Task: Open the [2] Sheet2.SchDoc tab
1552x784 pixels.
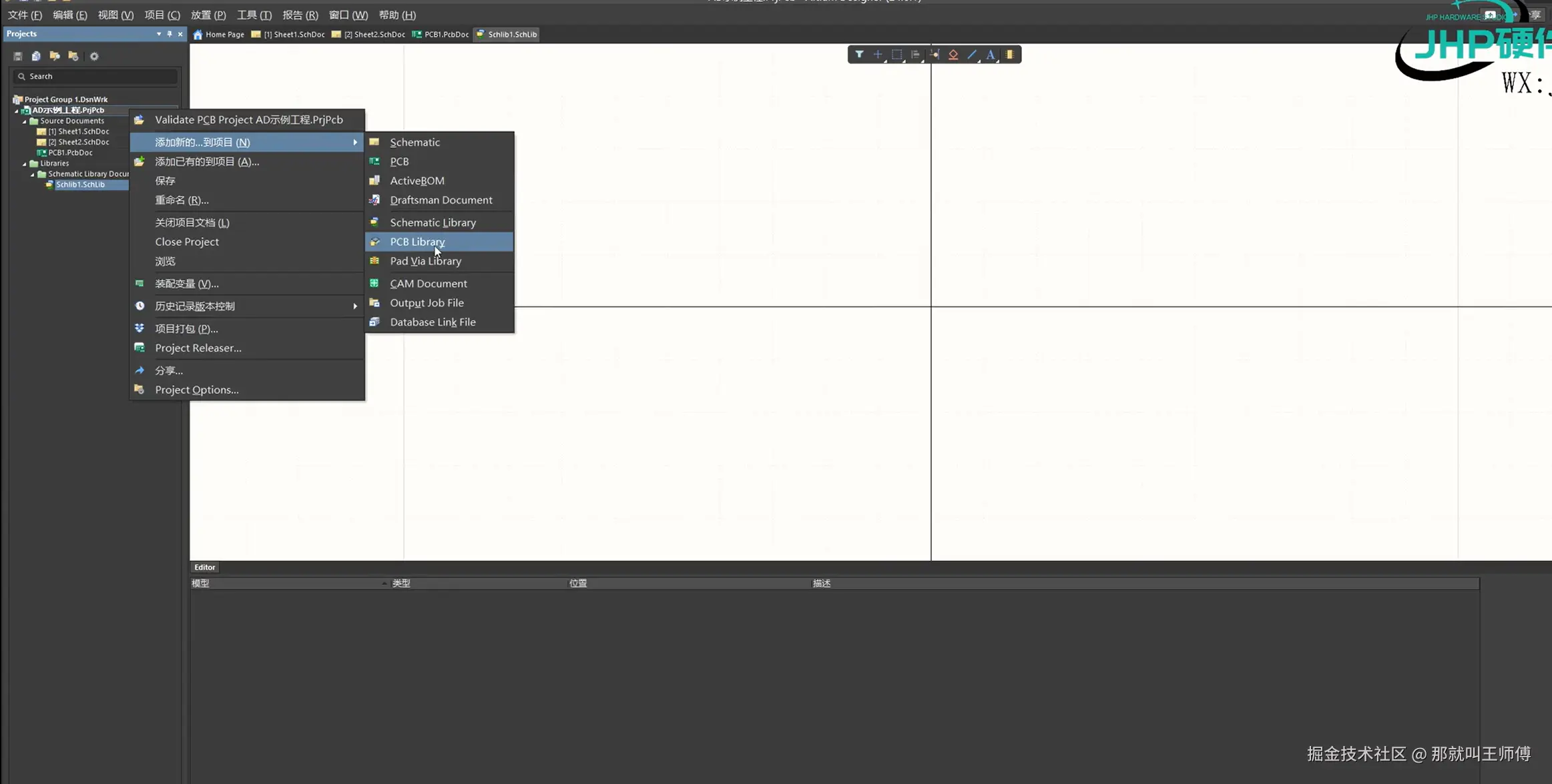Action: tap(368, 34)
